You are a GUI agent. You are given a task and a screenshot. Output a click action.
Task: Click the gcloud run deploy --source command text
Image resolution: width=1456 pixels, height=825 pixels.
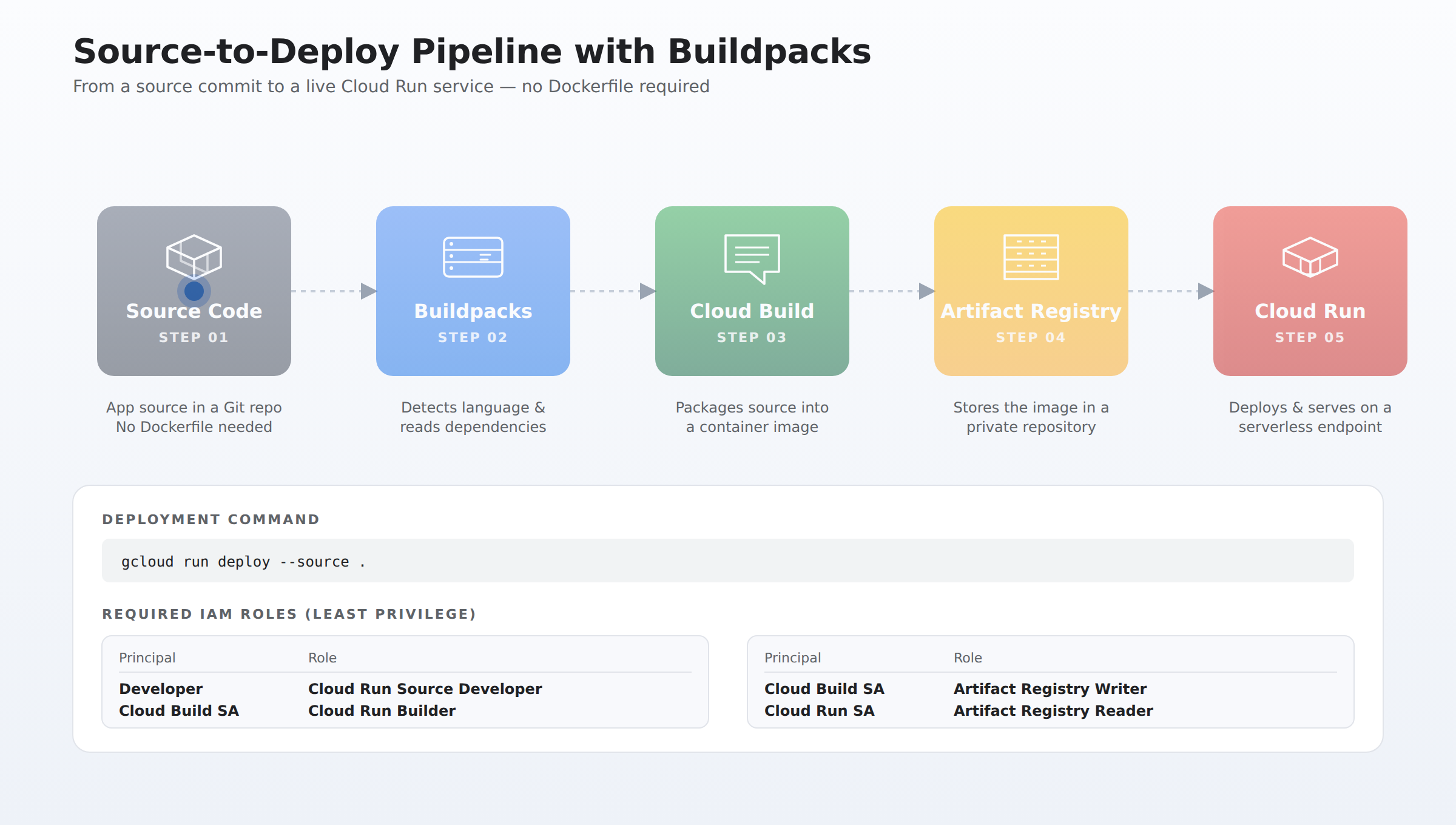[243, 562]
